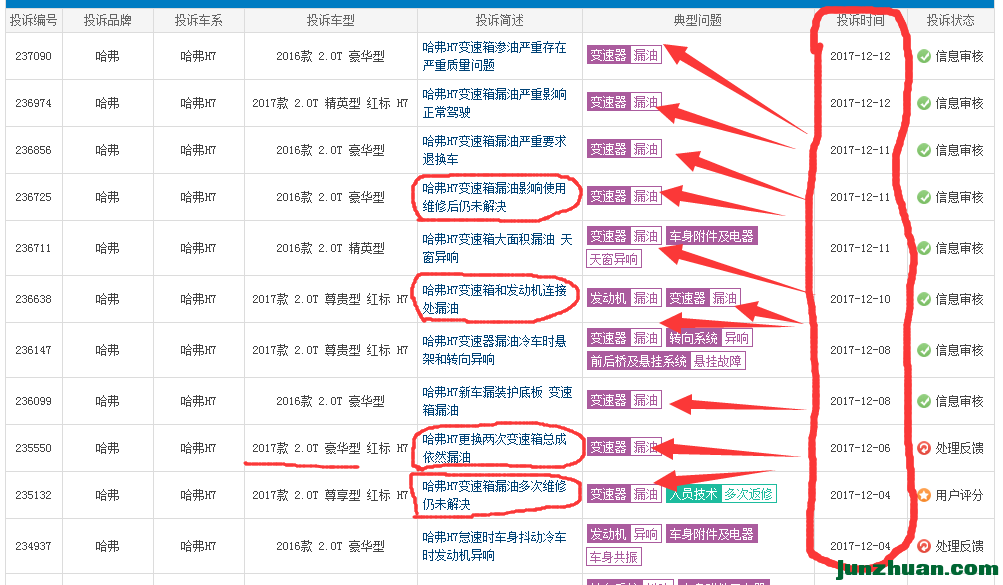Click the green check icon for complaint 236147
The width and height of the screenshot is (1003, 585).
tap(924, 350)
